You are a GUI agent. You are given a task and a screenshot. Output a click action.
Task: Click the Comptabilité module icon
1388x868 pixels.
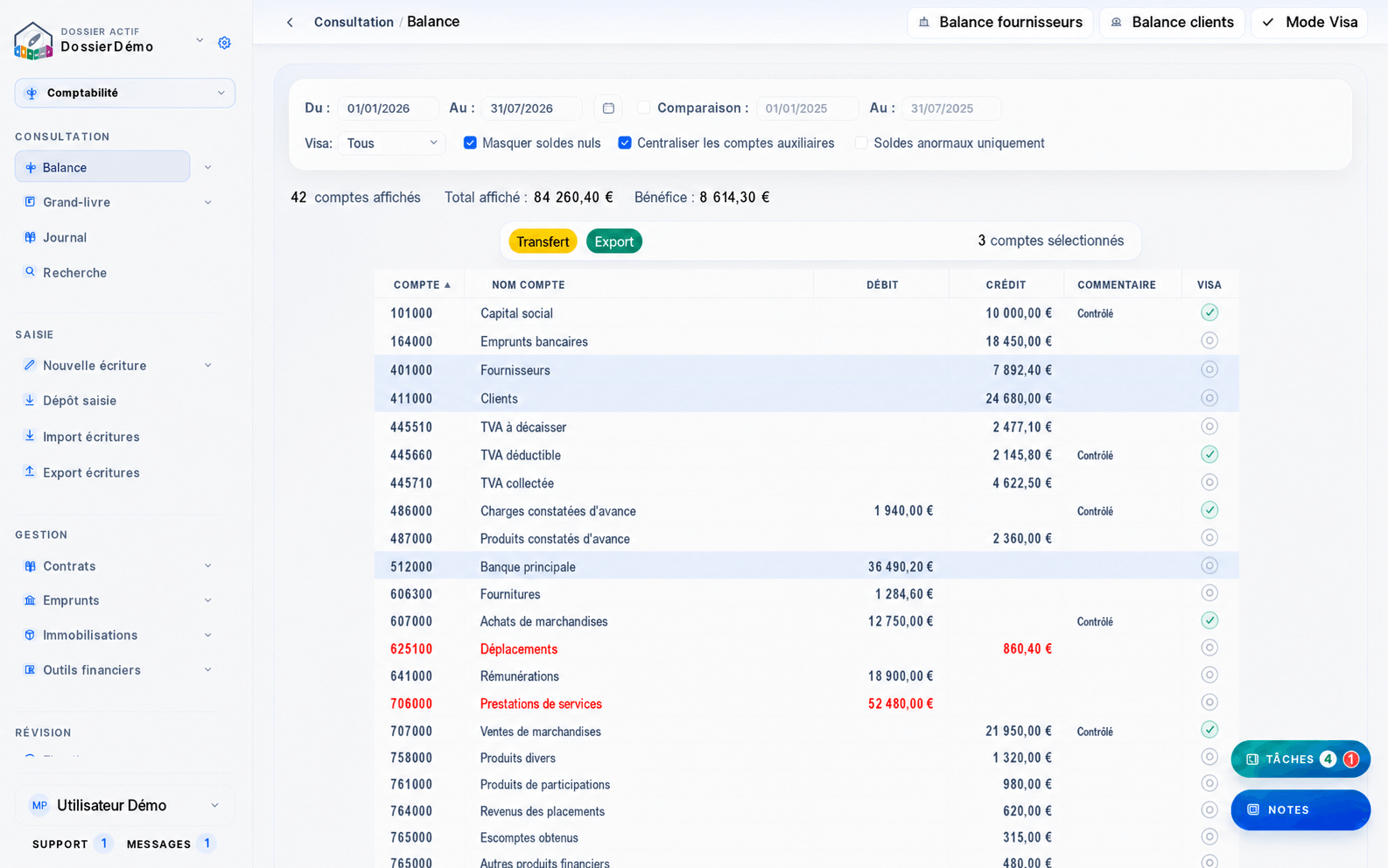coord(32,94)
